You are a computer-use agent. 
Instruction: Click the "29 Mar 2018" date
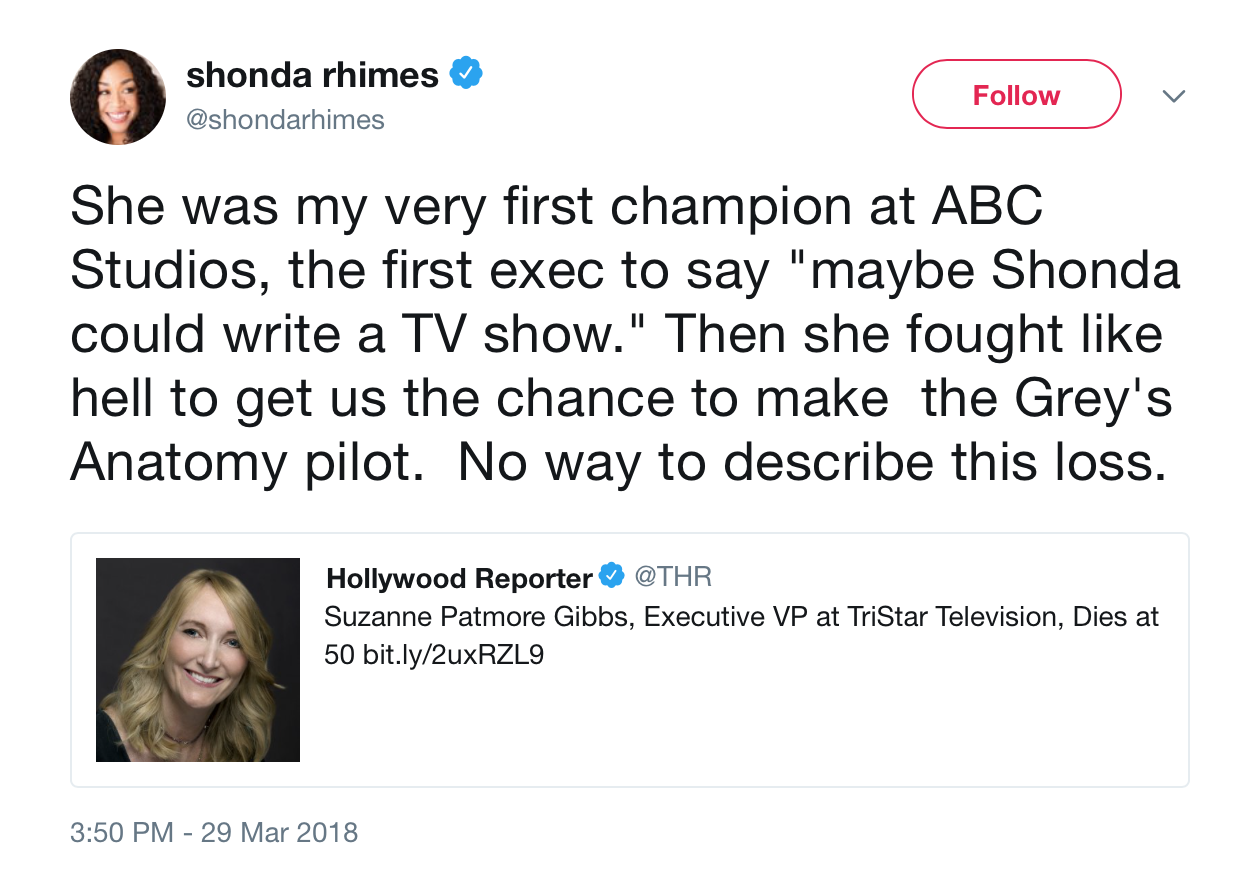point(279,832)
